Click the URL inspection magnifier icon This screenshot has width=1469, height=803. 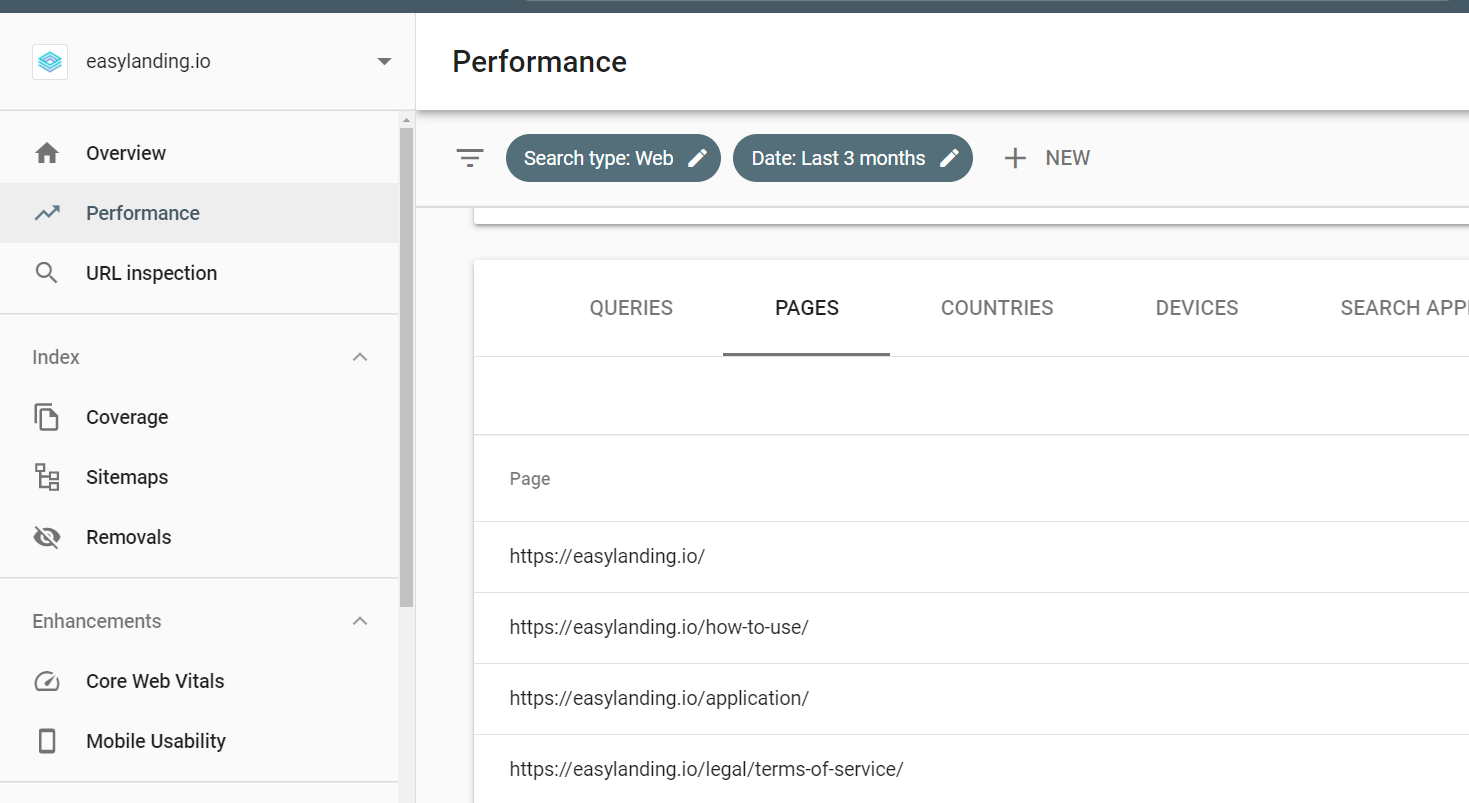tap(47, 273)
